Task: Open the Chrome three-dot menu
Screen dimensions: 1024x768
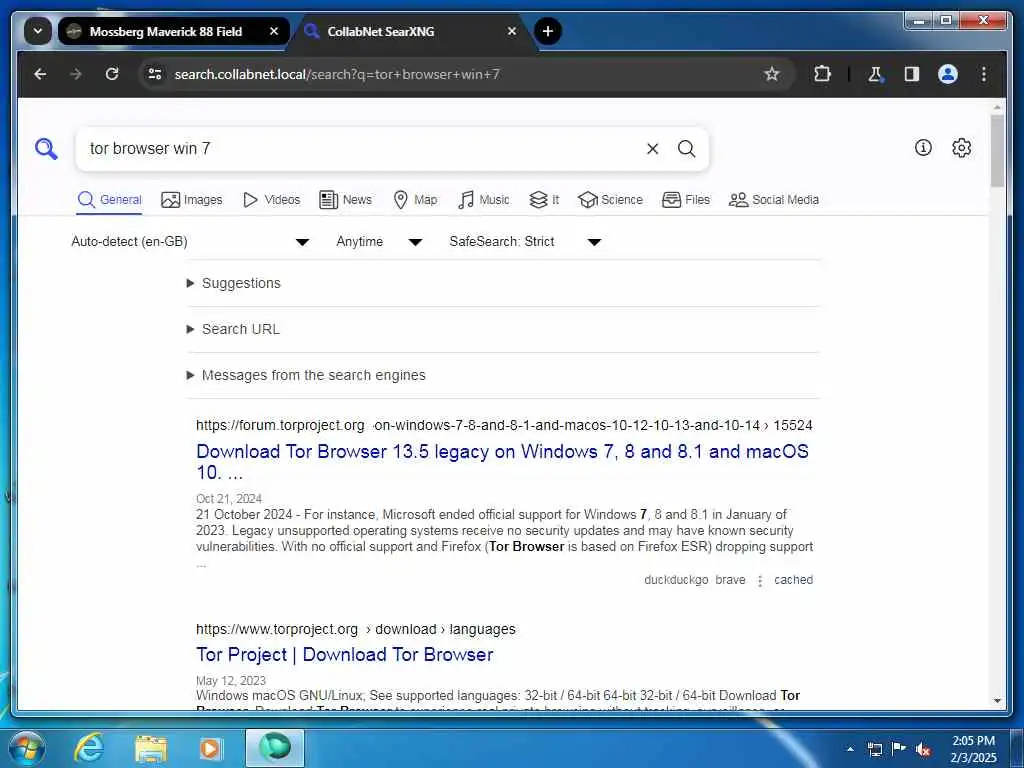Action: tap(984, 74)
